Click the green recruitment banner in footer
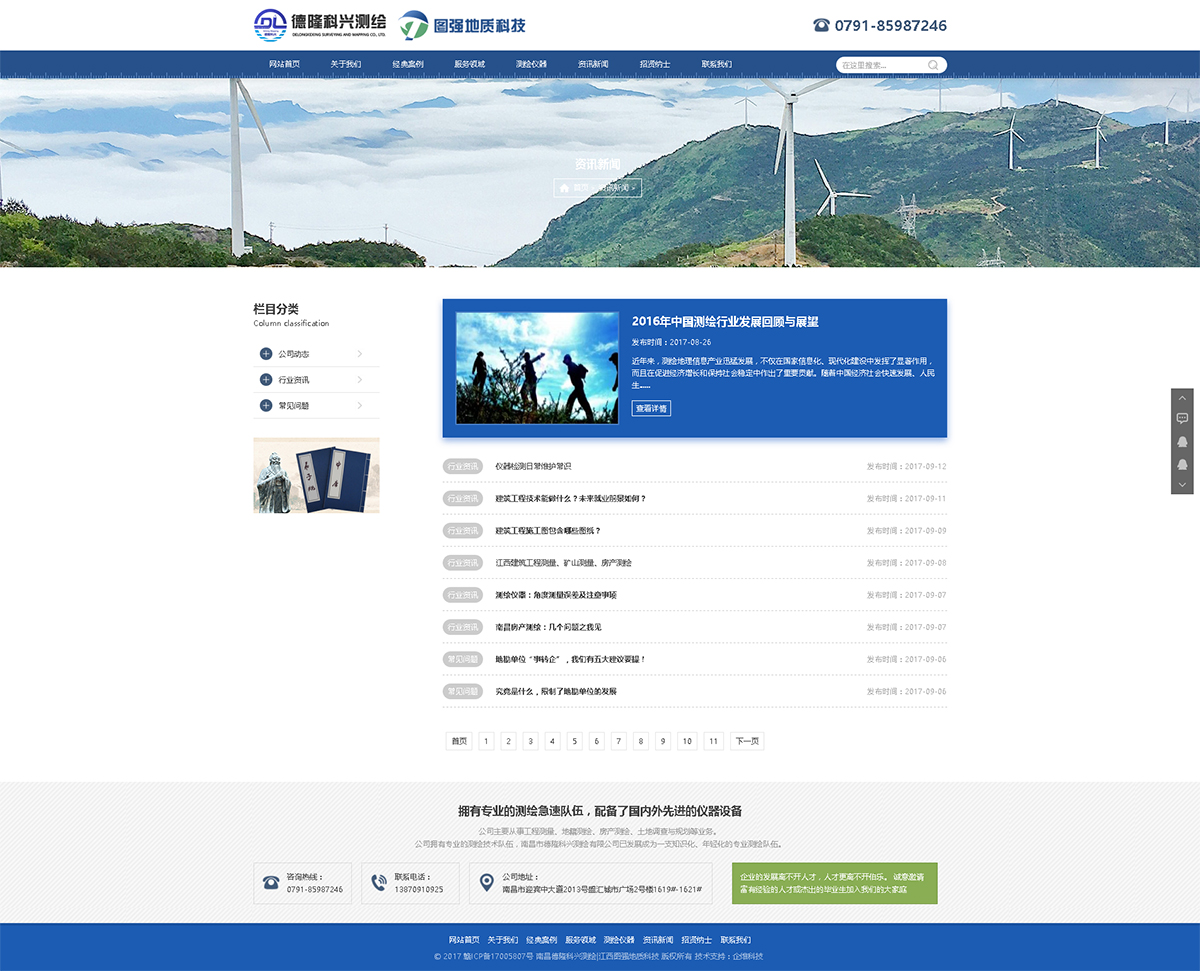The image size is (1200, 971). click(835, 883)
